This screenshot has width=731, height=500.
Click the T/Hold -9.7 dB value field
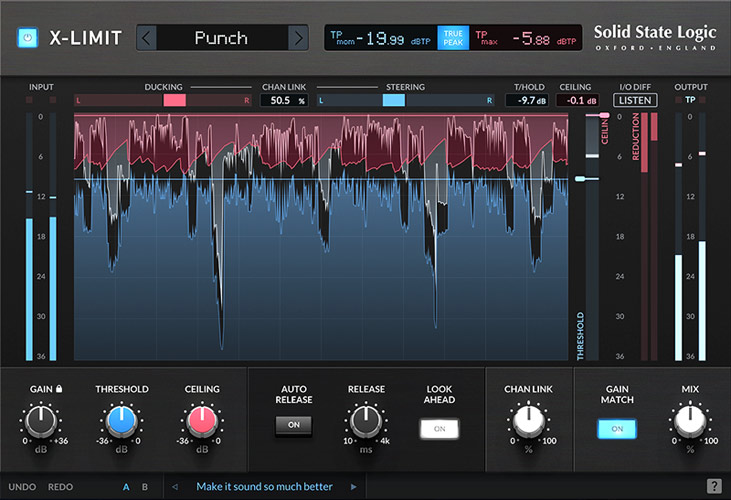click(x=526, y=101)
